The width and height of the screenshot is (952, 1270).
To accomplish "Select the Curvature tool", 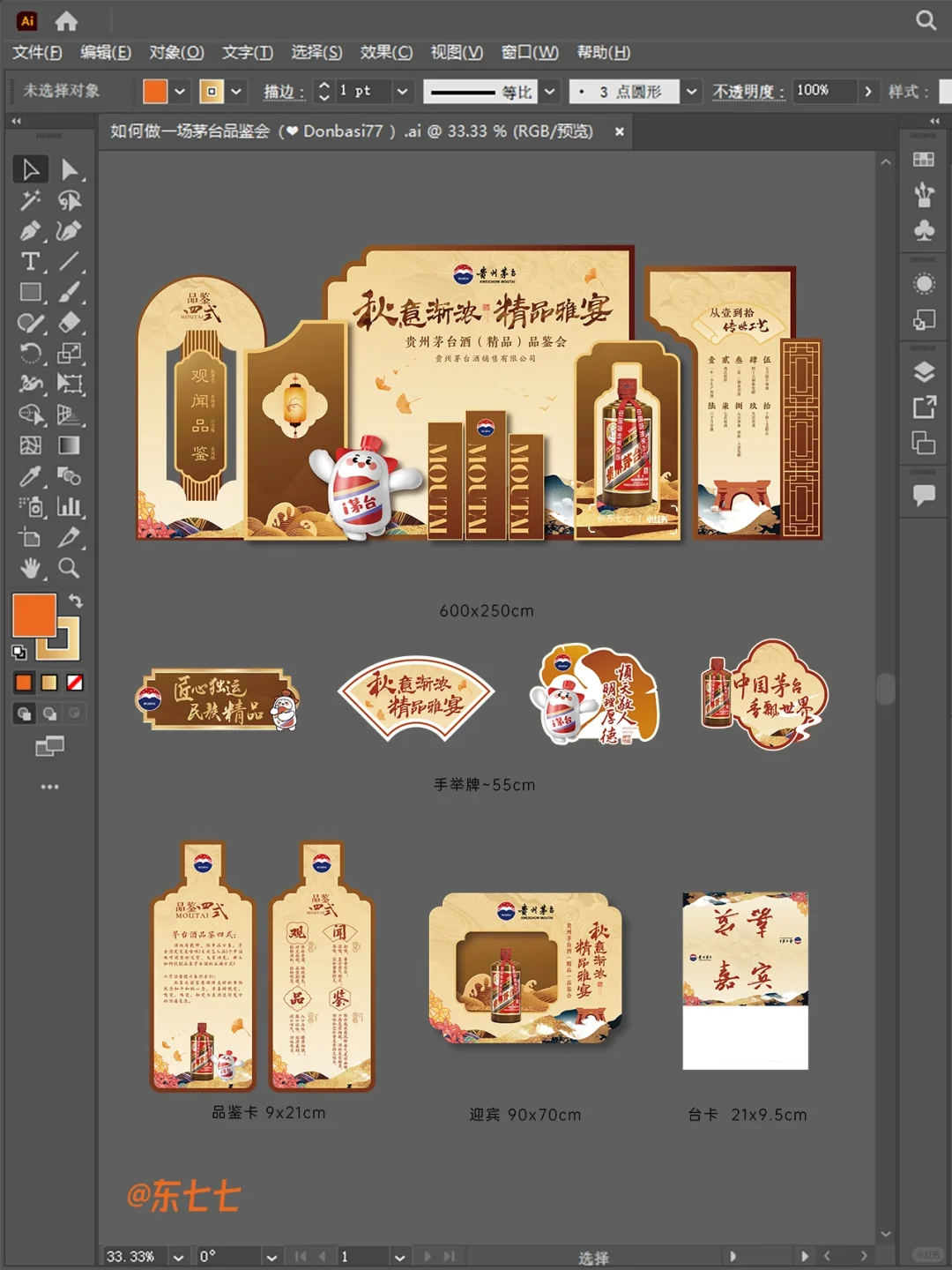I will (69, 231).
